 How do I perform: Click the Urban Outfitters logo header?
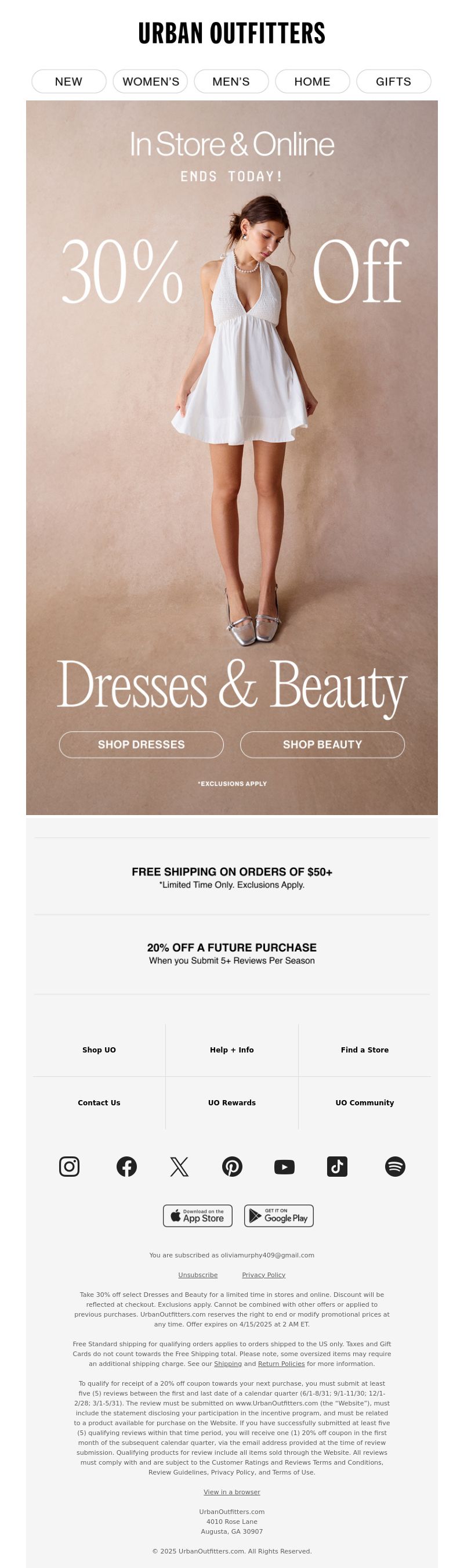(x=231, y=34)
